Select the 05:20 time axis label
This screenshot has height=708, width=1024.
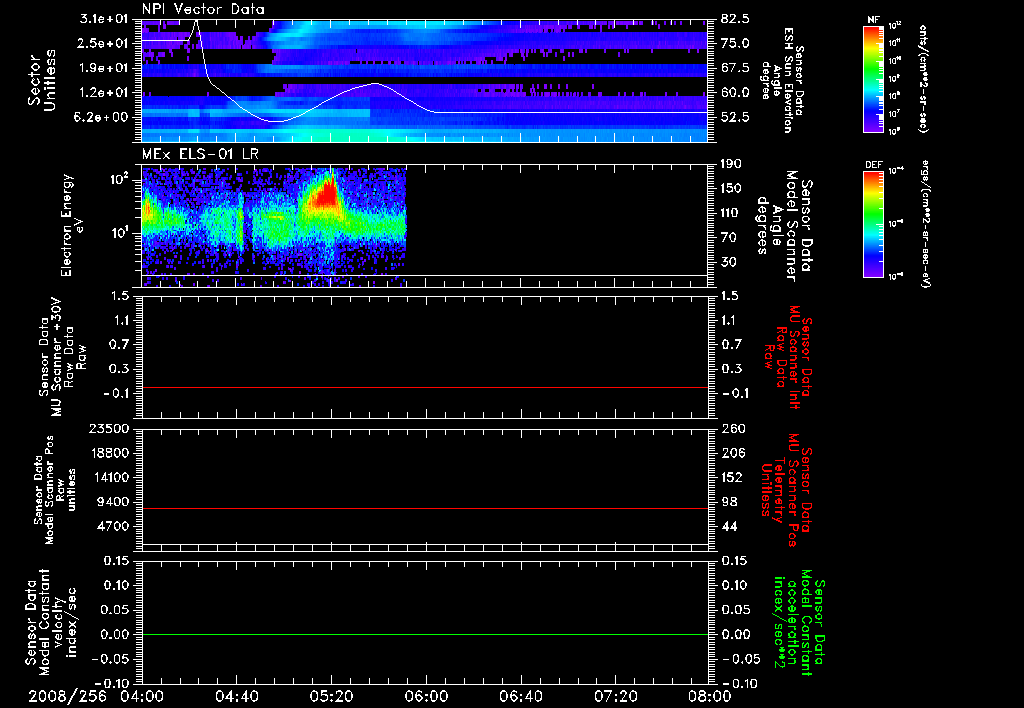pyautogui.click(x=331, y=696)
